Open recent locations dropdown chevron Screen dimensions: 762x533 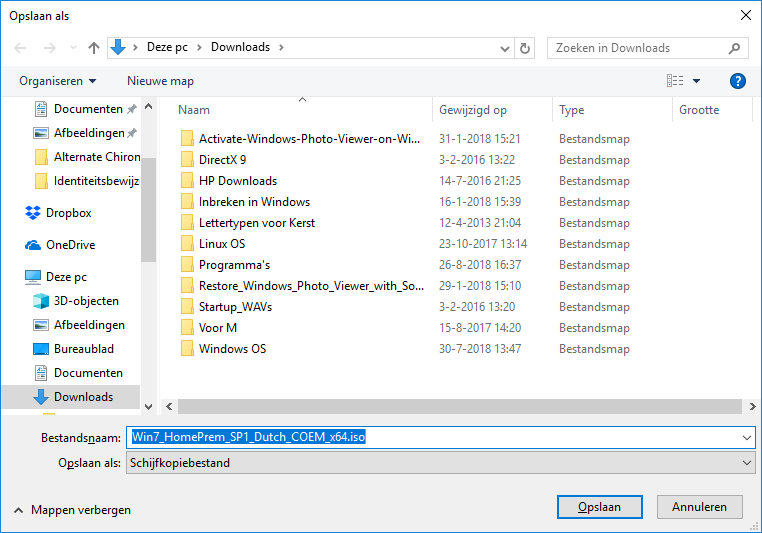coord(73,48)
